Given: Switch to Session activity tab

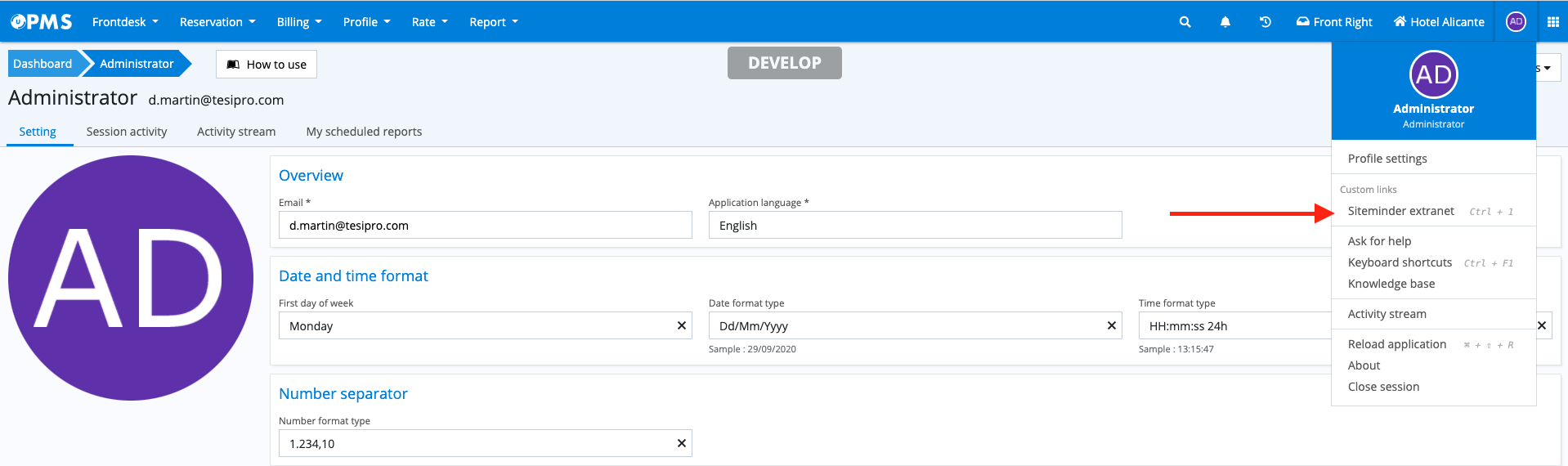Looking at the screenshot, I should 127,132.
